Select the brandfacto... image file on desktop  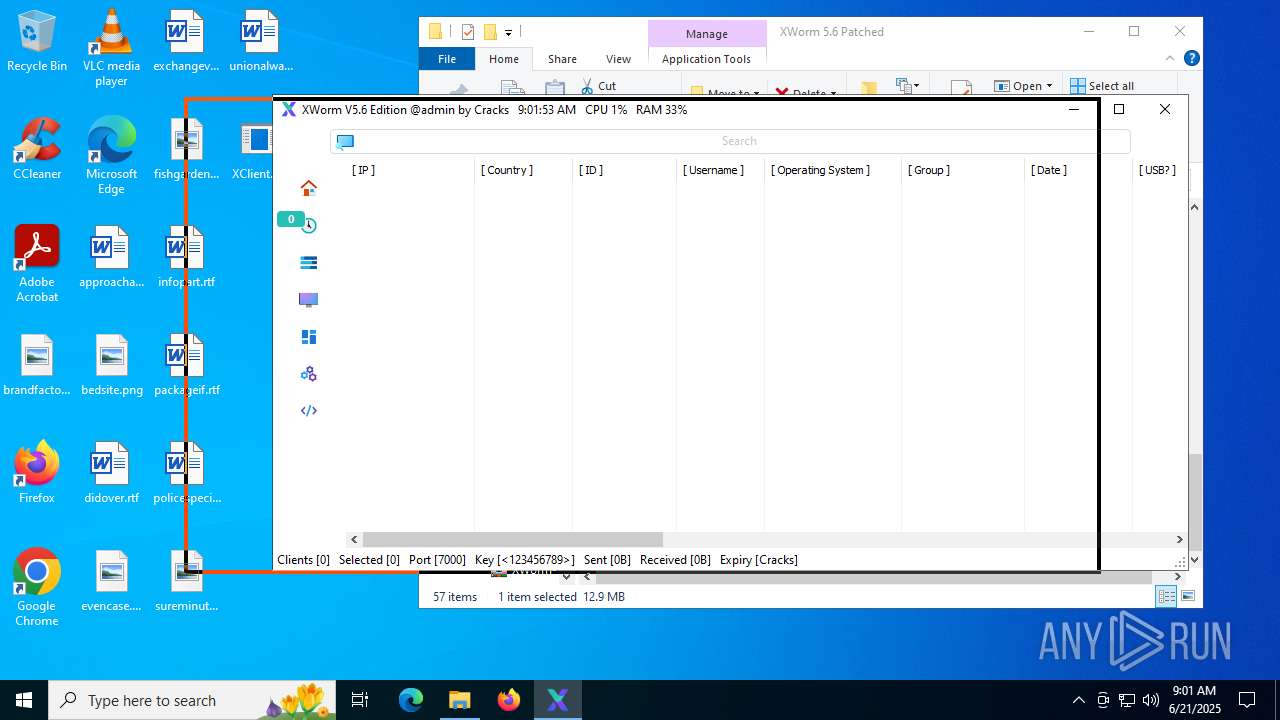pos(37,365)
